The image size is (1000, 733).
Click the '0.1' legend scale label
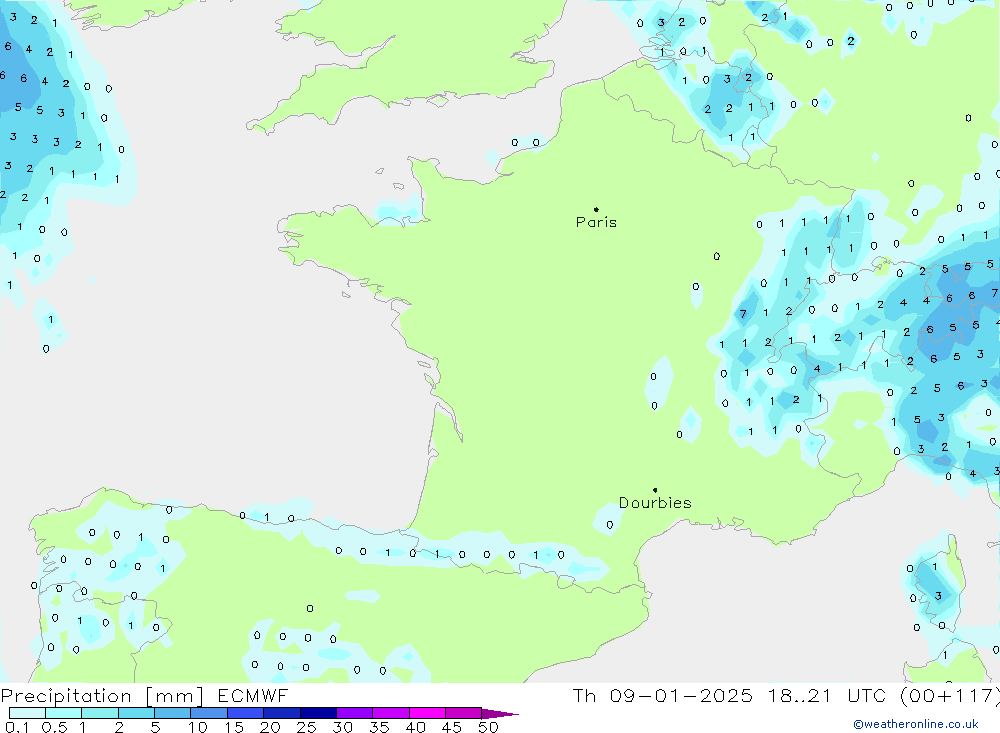pos(16,727)
